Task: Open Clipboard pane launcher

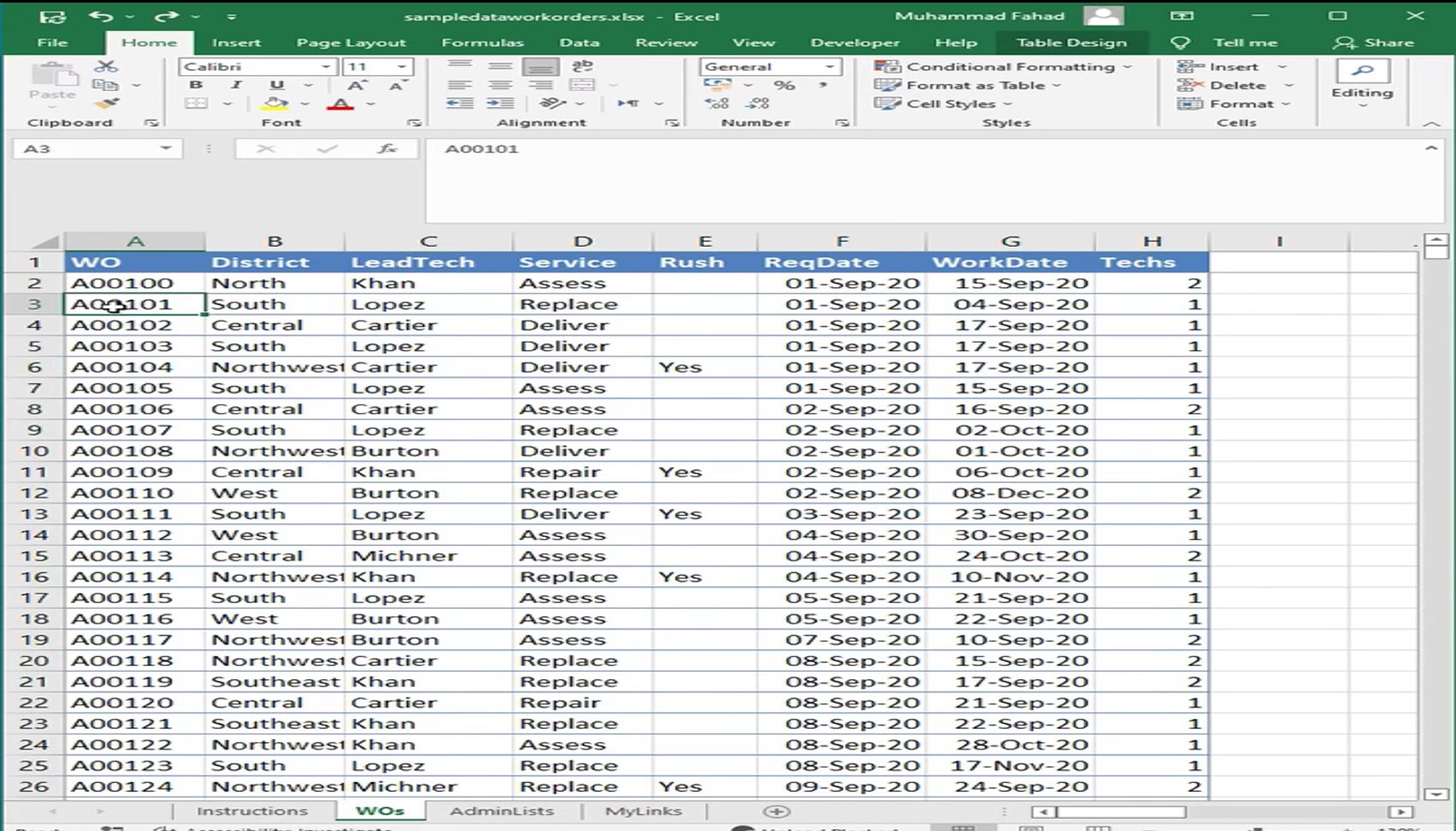Action: 152,123
